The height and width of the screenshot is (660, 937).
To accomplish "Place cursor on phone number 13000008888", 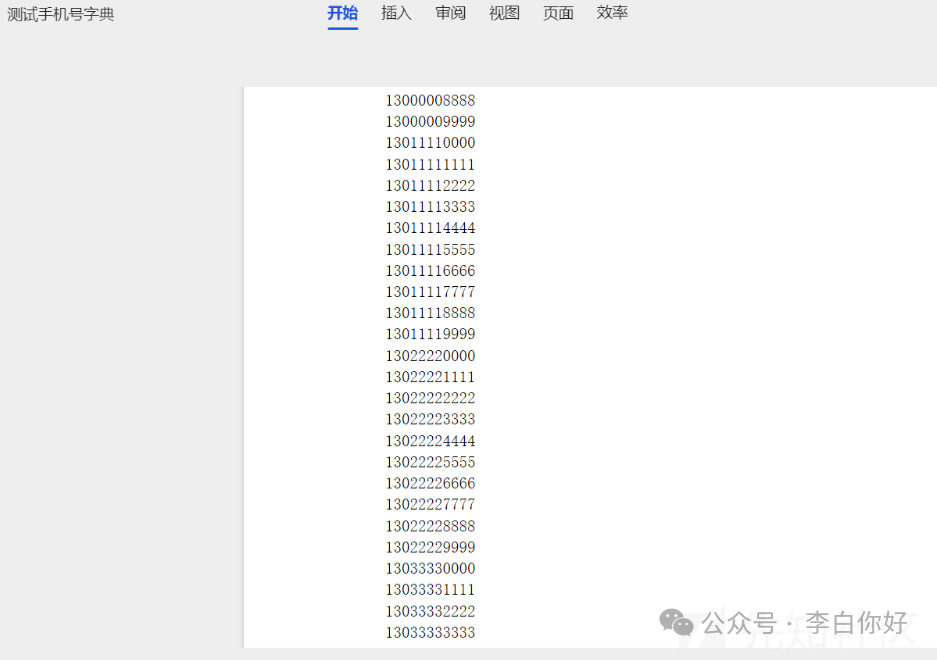I will [x=430, y=100].
